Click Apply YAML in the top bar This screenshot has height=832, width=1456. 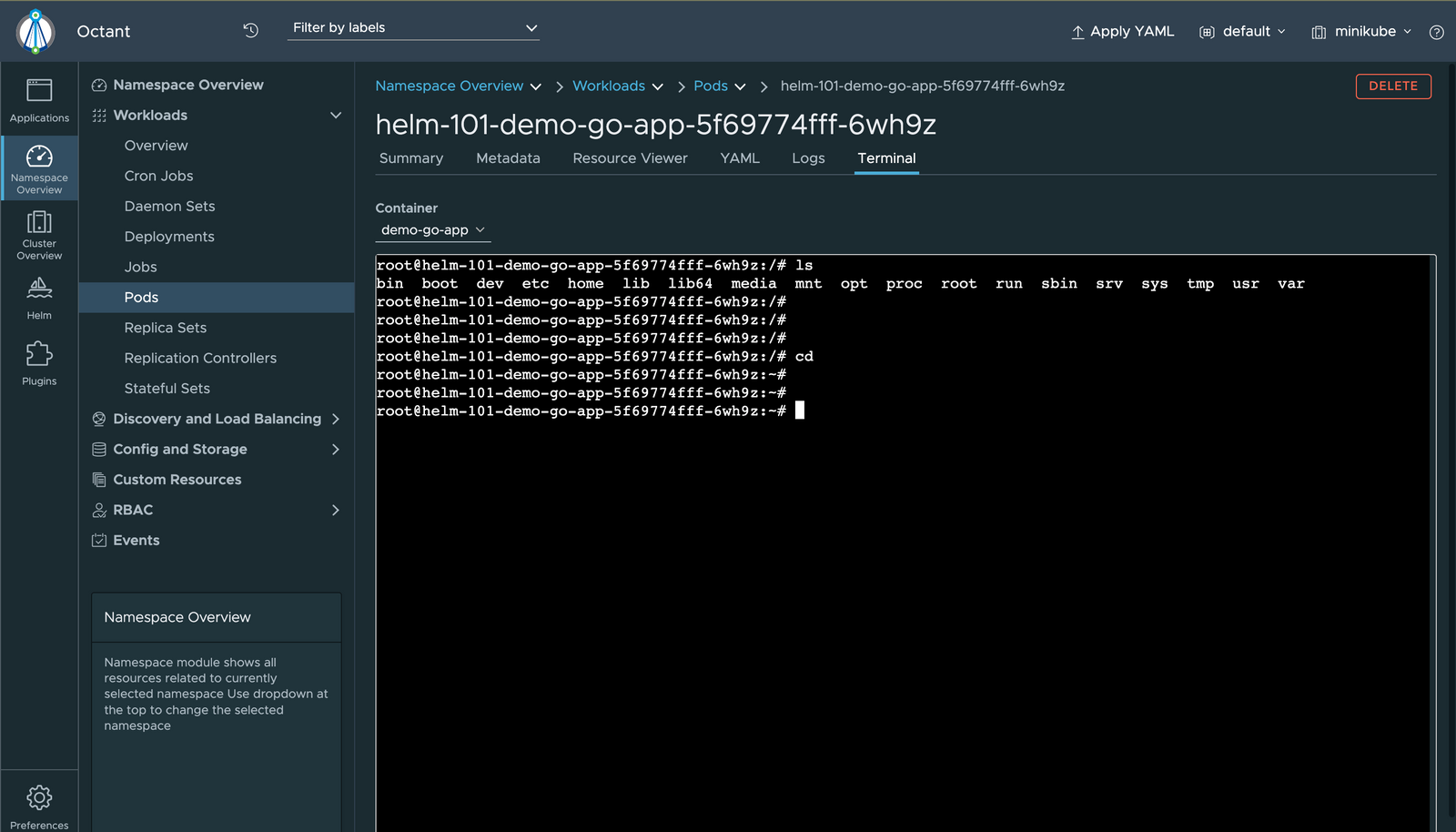coord(1123,30)
